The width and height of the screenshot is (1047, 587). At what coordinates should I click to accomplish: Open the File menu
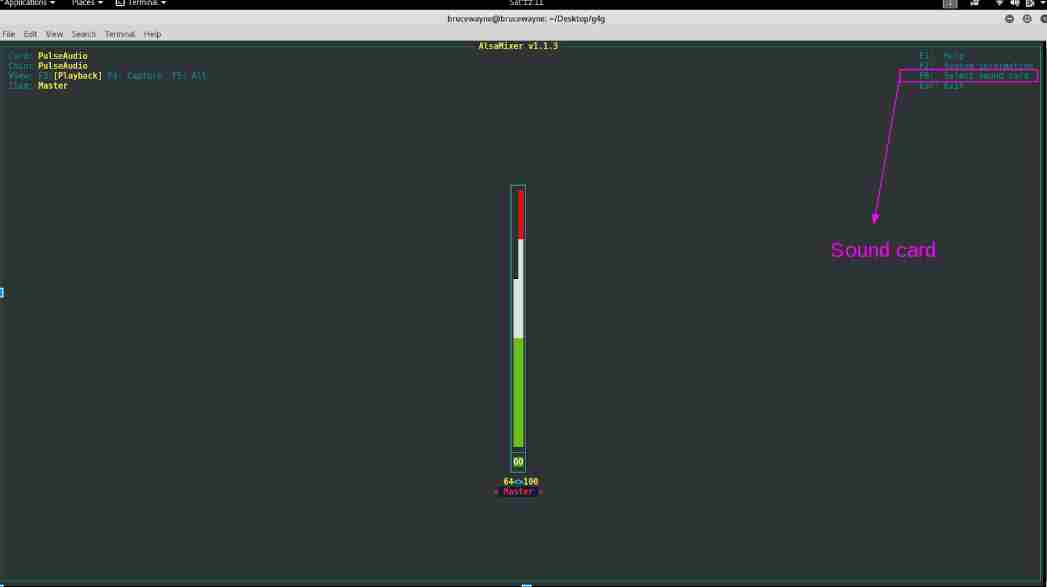coord(9,34)
